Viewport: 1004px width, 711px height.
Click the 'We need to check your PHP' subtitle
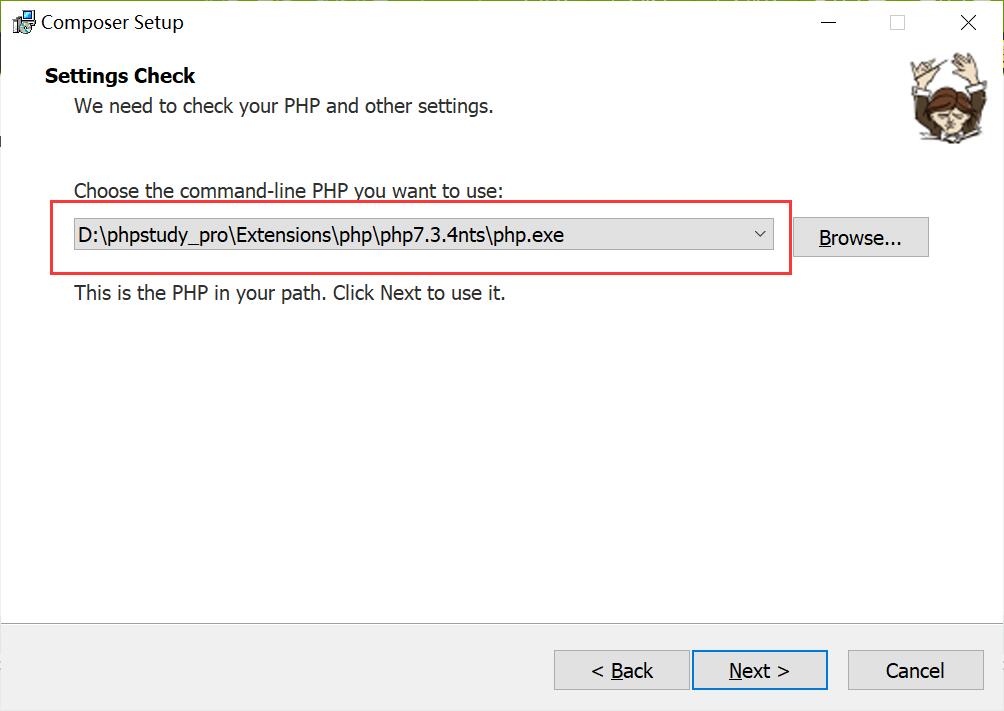[x=284, y=106]
